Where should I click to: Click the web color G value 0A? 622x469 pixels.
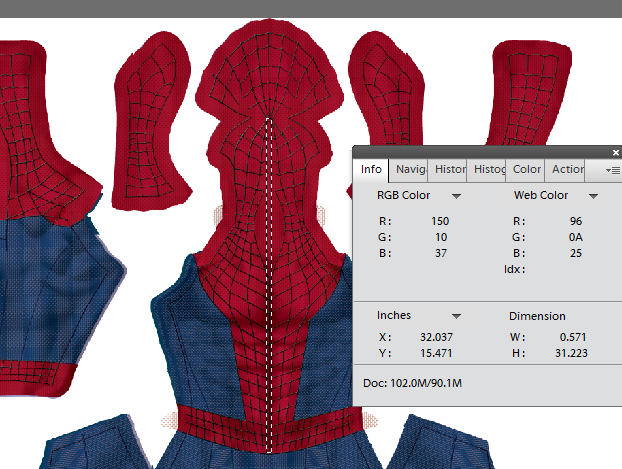(576, 237)
